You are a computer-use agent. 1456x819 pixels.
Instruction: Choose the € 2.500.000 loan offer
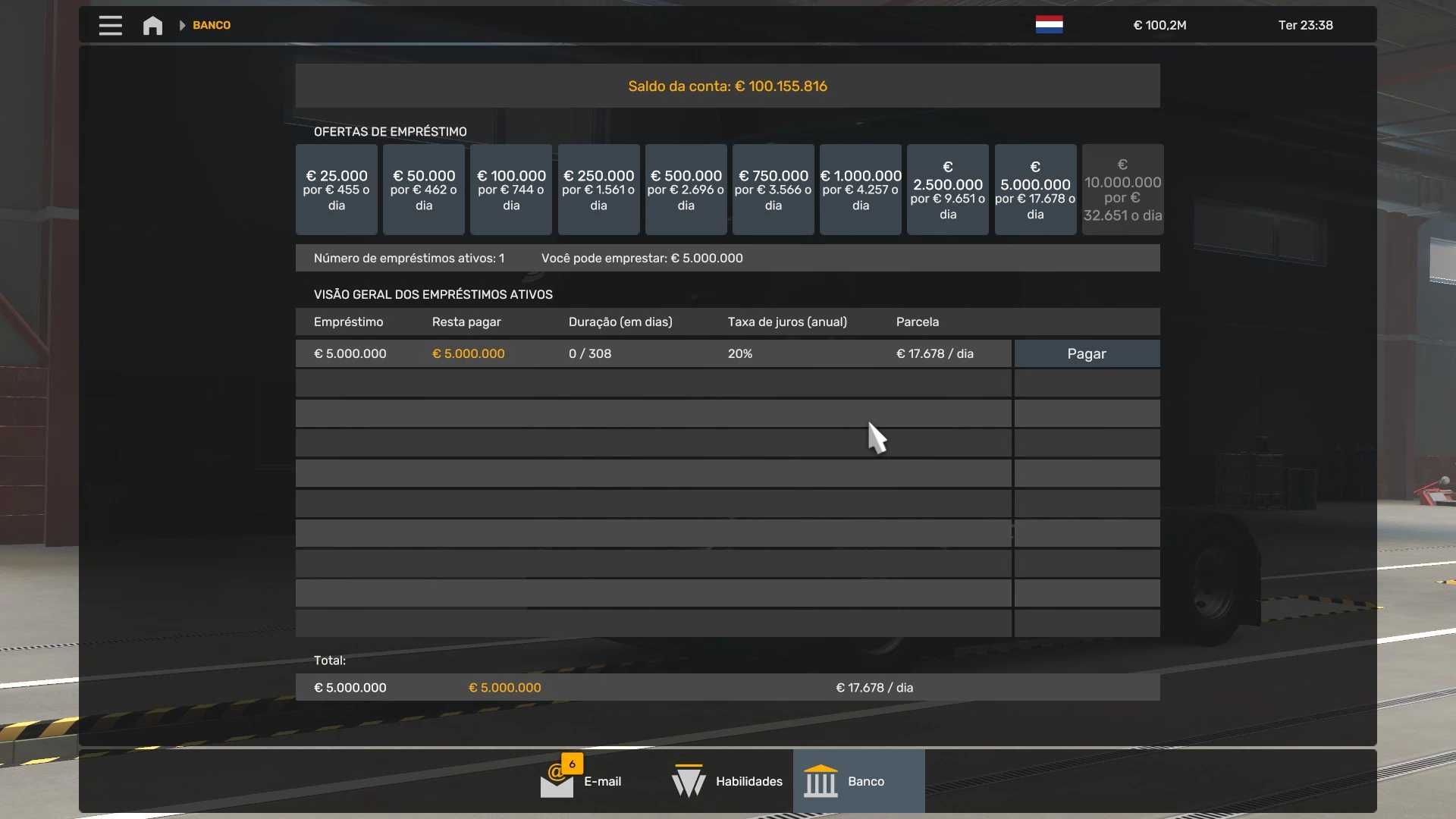pos(947,190)
